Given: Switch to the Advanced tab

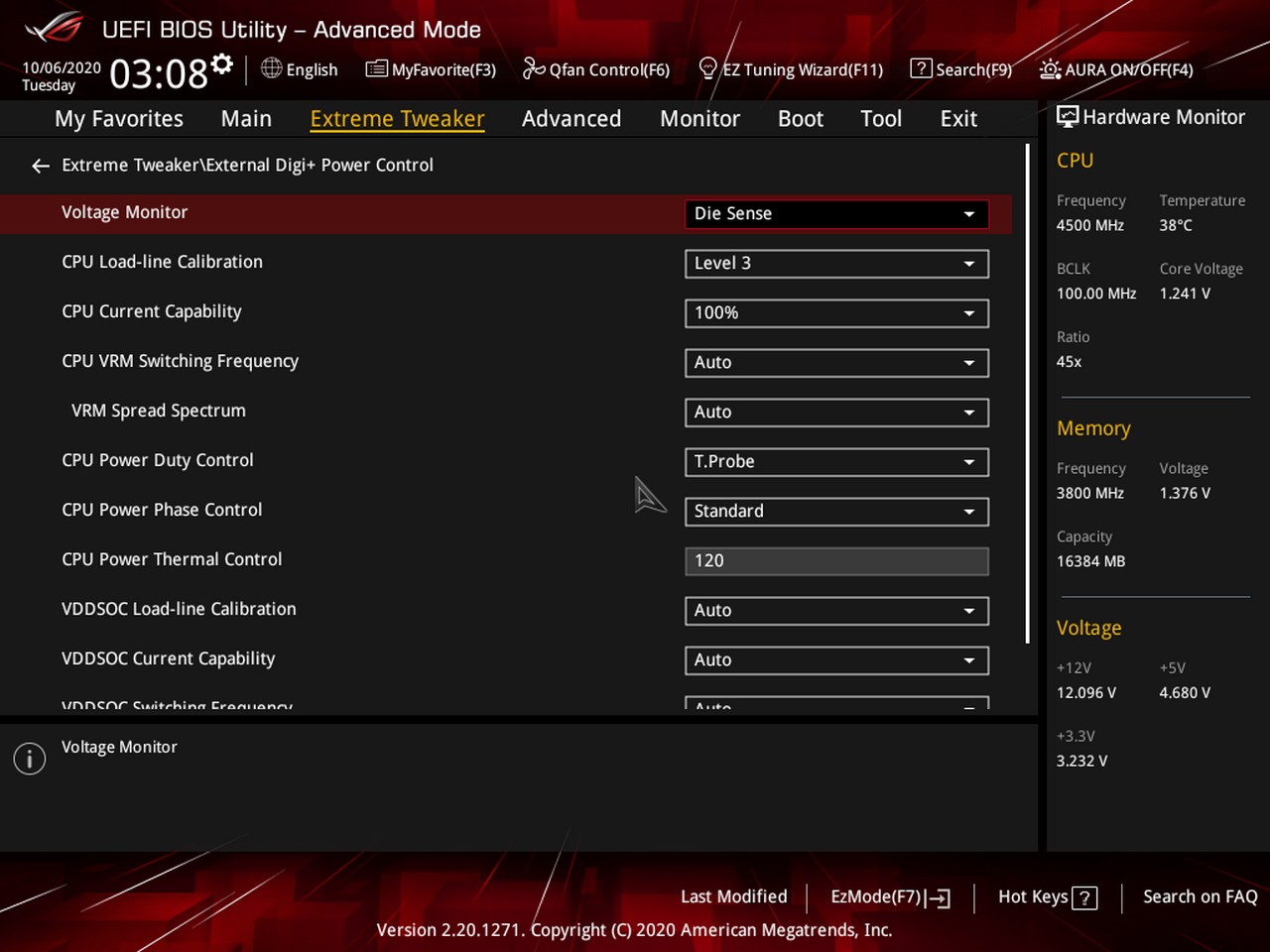Looking at the screenshot, I should [571, 118].
